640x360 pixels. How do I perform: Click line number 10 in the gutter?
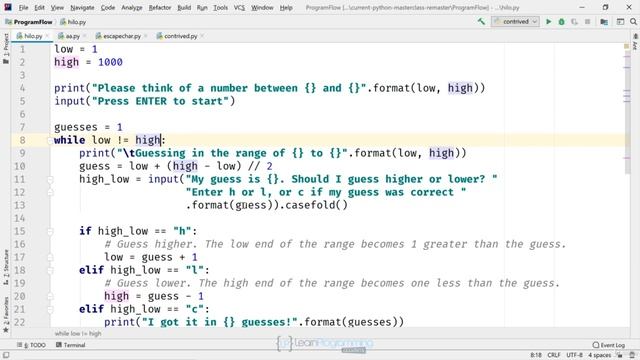click(19, 166)
